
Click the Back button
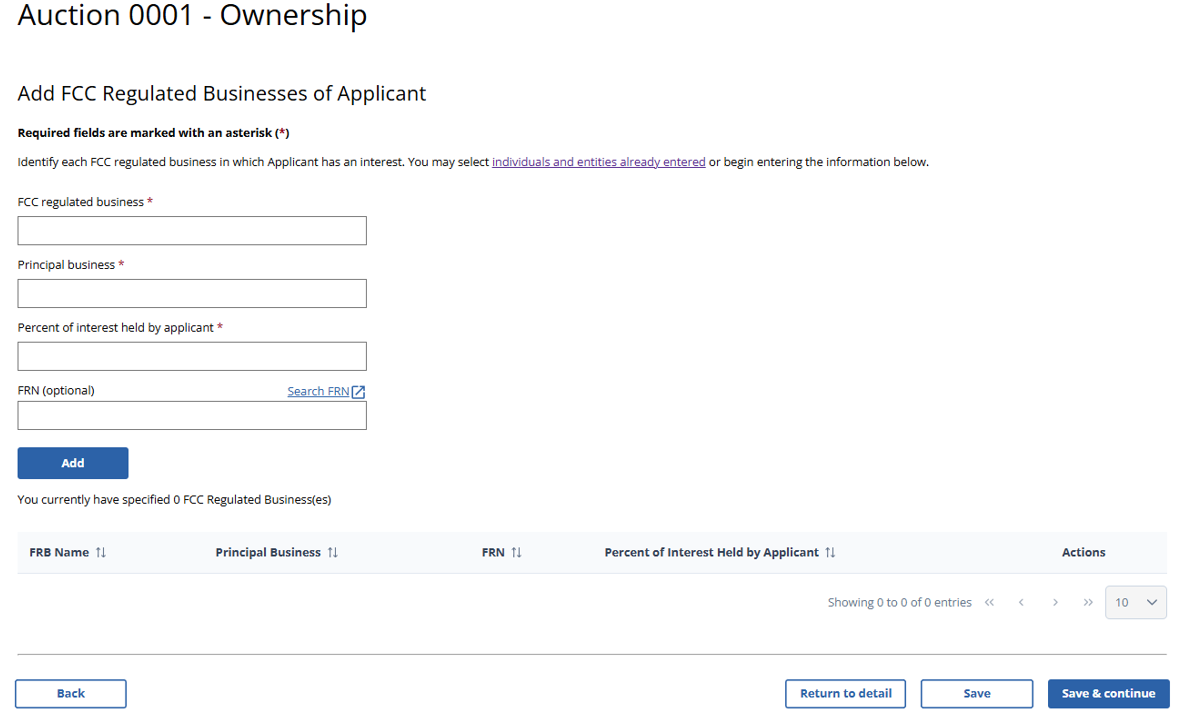pos(71,694)
